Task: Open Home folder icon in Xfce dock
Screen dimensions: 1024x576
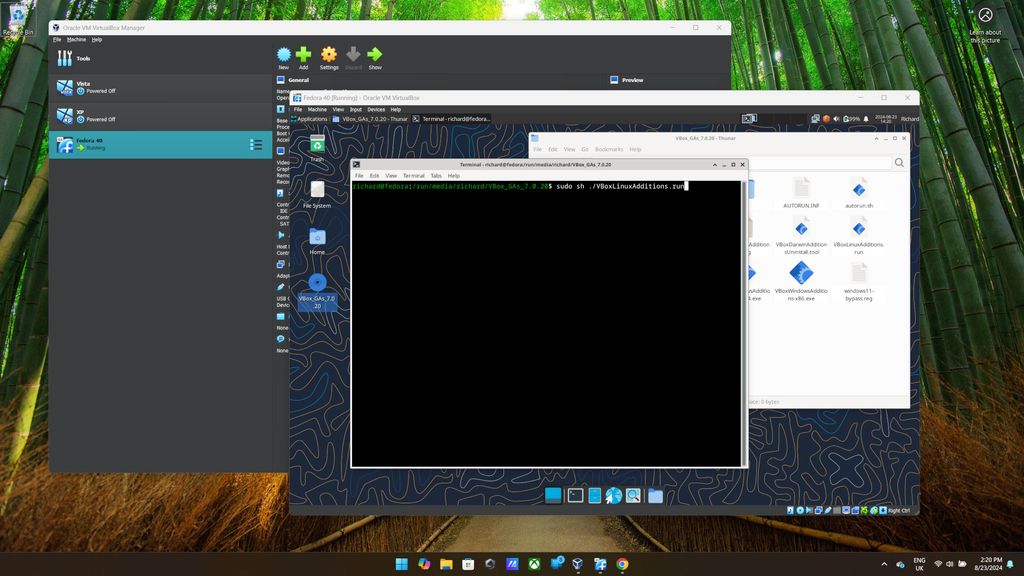Action: point(655,496)
